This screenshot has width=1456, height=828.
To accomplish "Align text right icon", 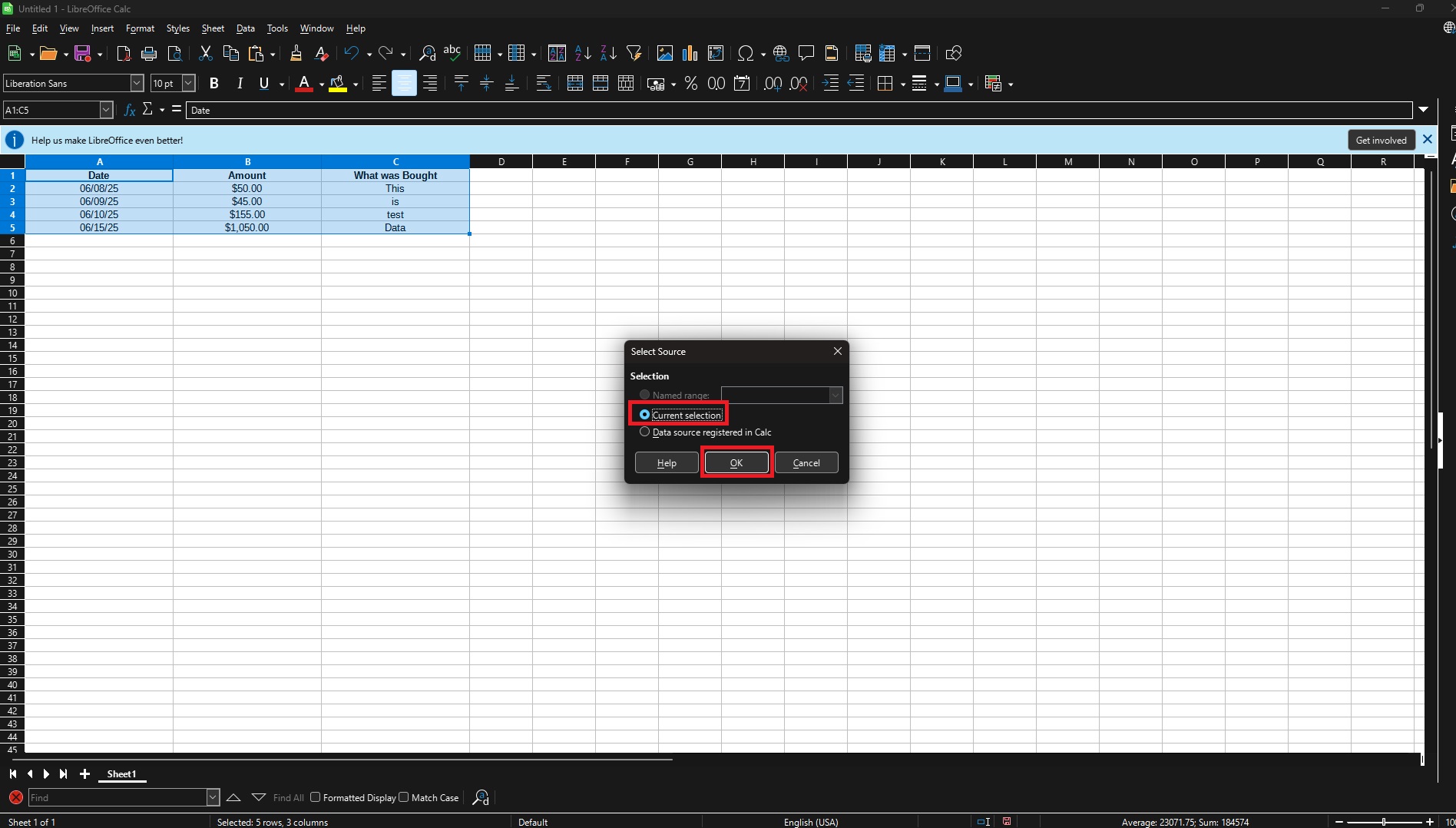I will pos(430,84).
